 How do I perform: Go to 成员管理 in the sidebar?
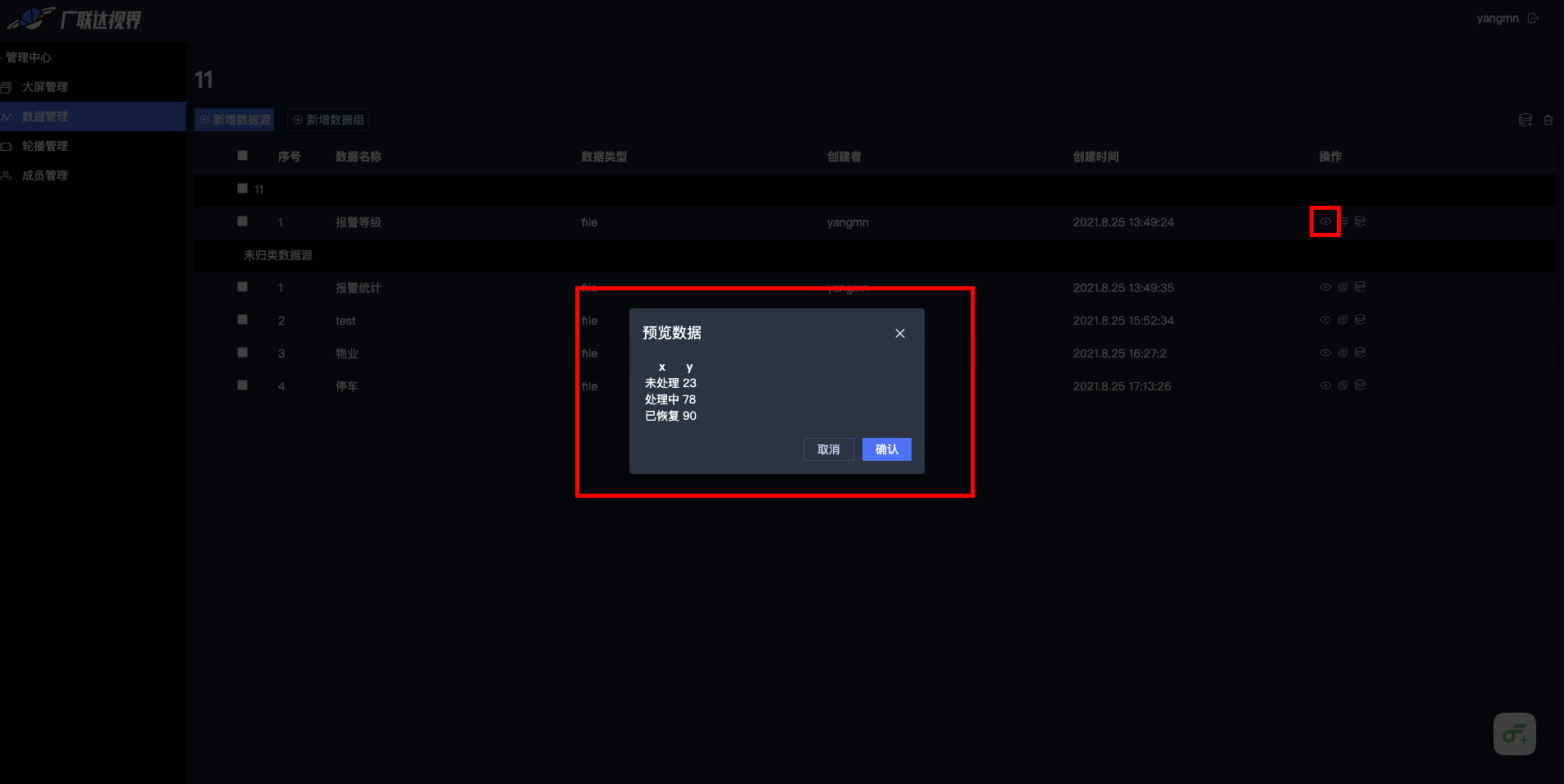[x=44, y=175]
